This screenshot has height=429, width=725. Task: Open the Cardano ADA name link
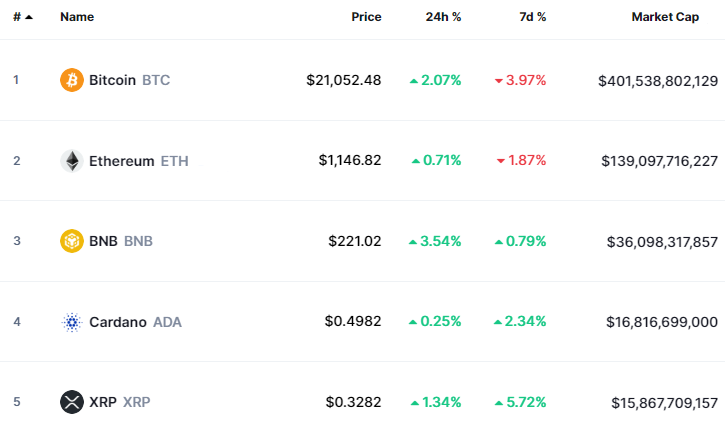135,322
